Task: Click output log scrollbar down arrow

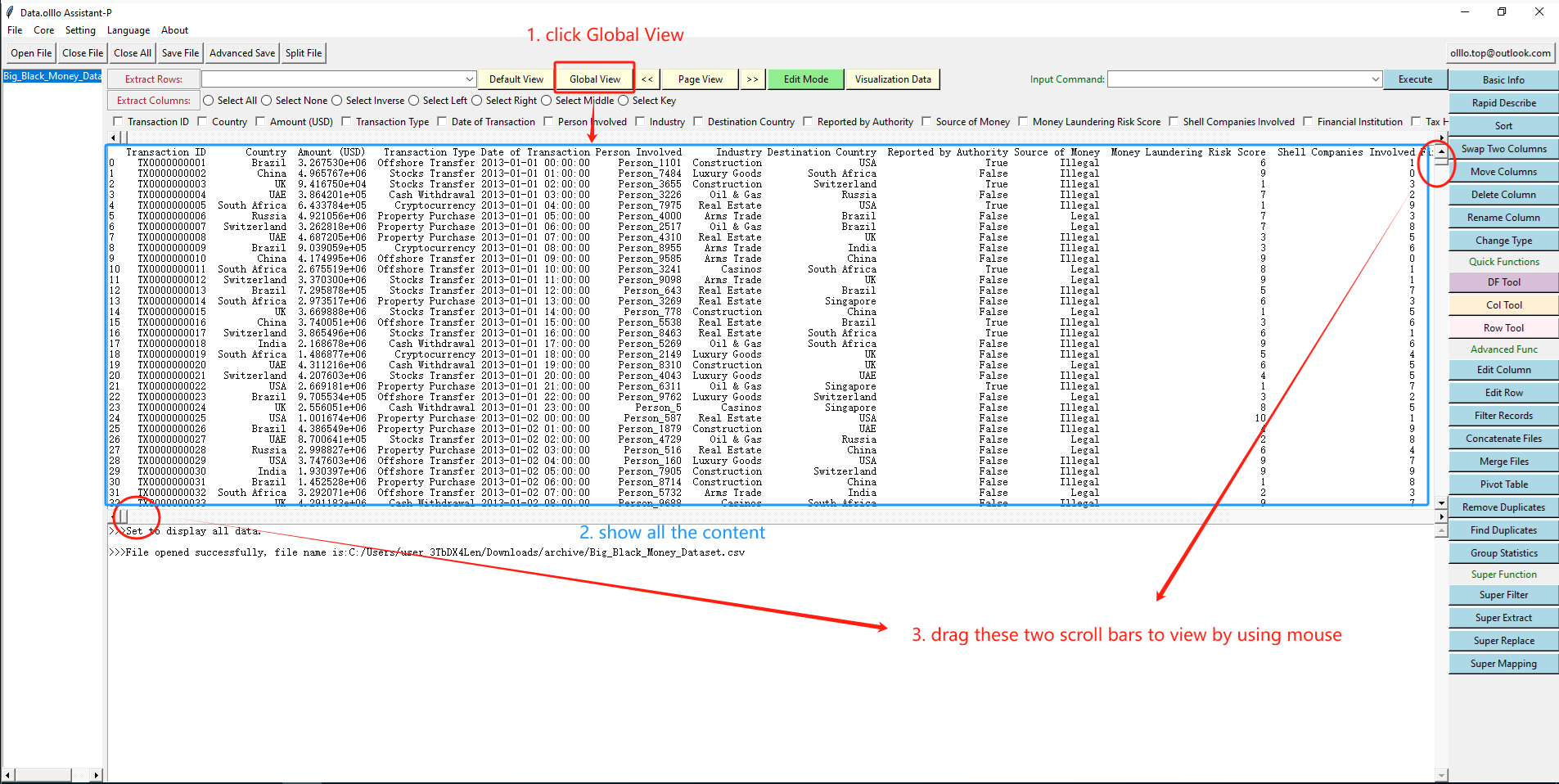Action: click(1441, 775)
